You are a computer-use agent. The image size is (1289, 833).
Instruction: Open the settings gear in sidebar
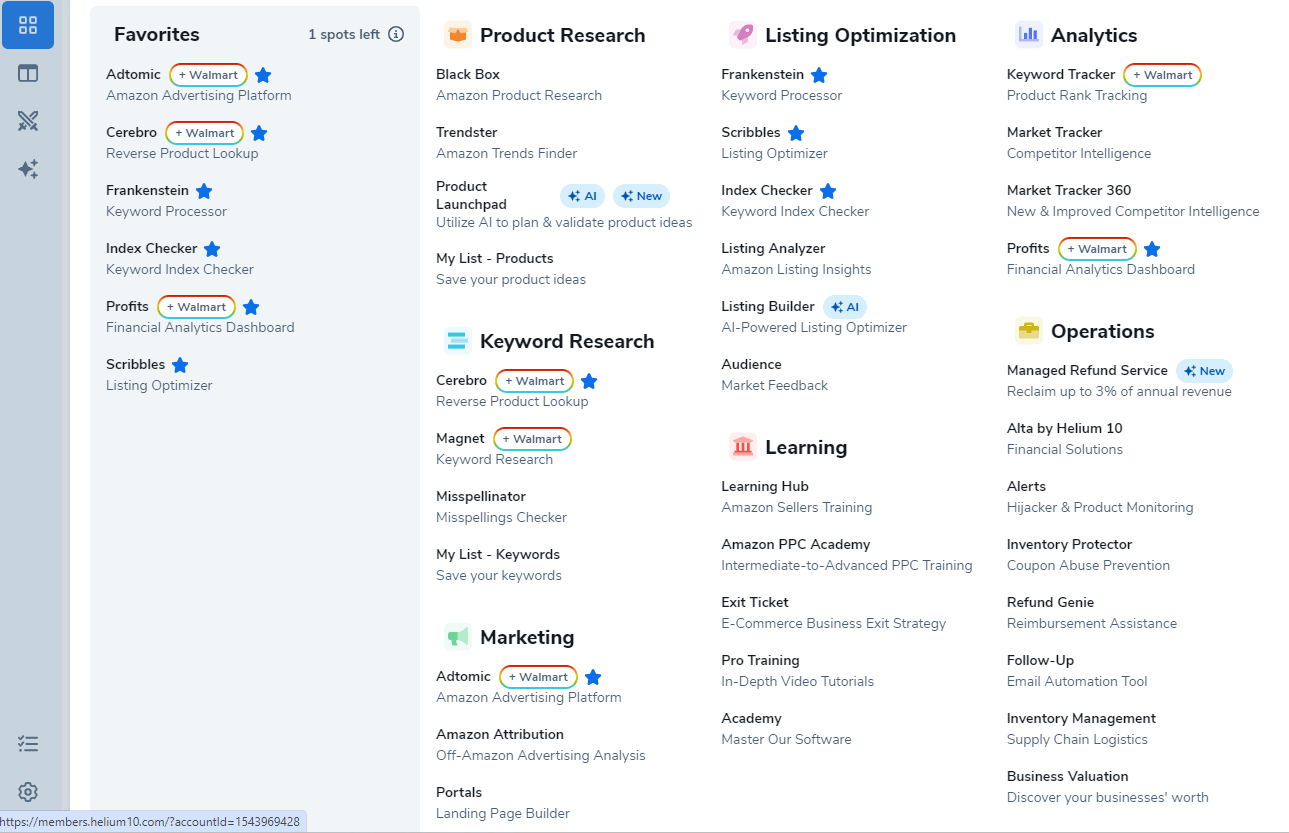click(28, 792)
